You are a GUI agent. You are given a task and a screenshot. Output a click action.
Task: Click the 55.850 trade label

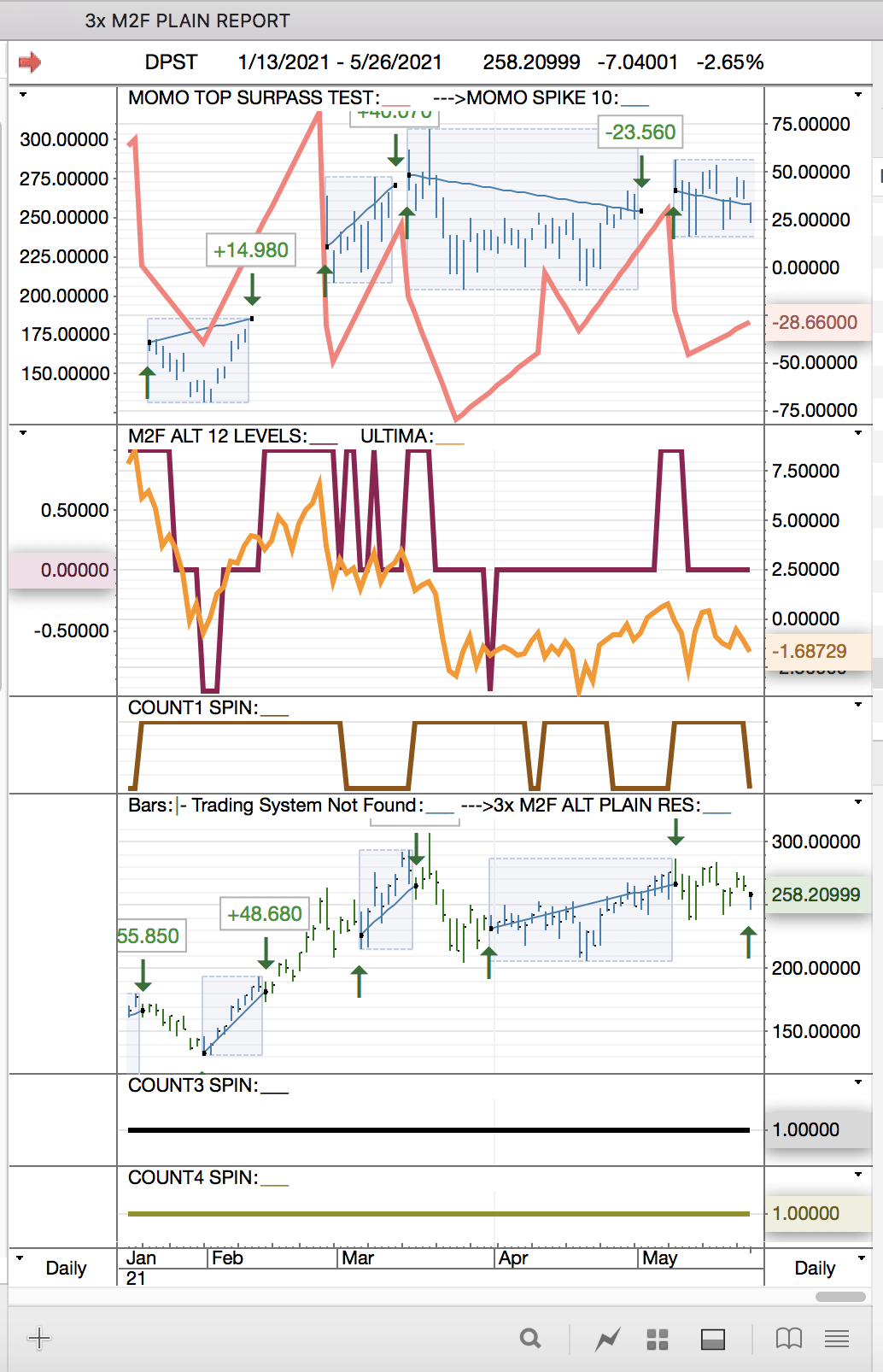click(x=149, y=936)
